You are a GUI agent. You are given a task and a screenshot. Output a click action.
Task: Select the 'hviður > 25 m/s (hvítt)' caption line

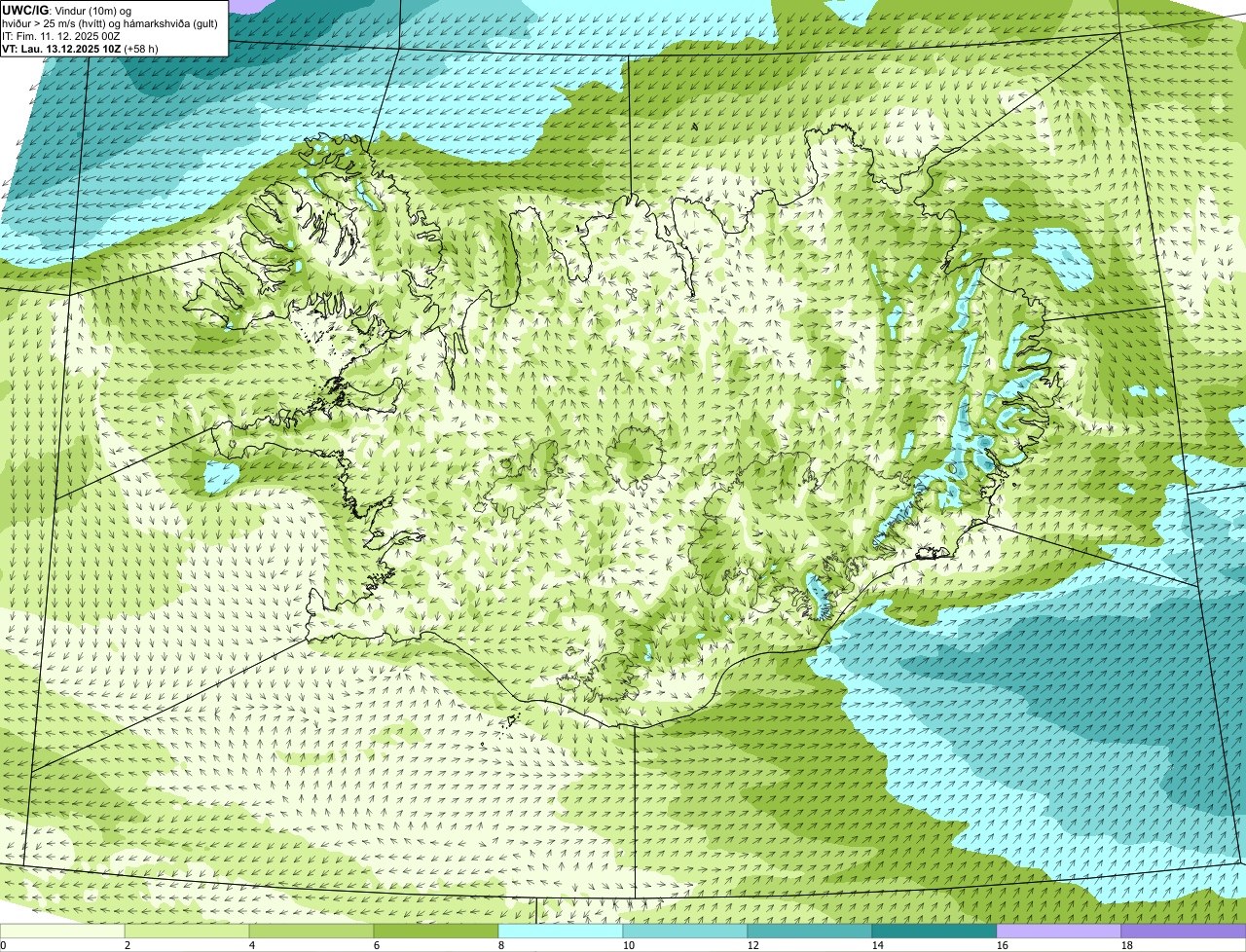click(x=109, y=23)
